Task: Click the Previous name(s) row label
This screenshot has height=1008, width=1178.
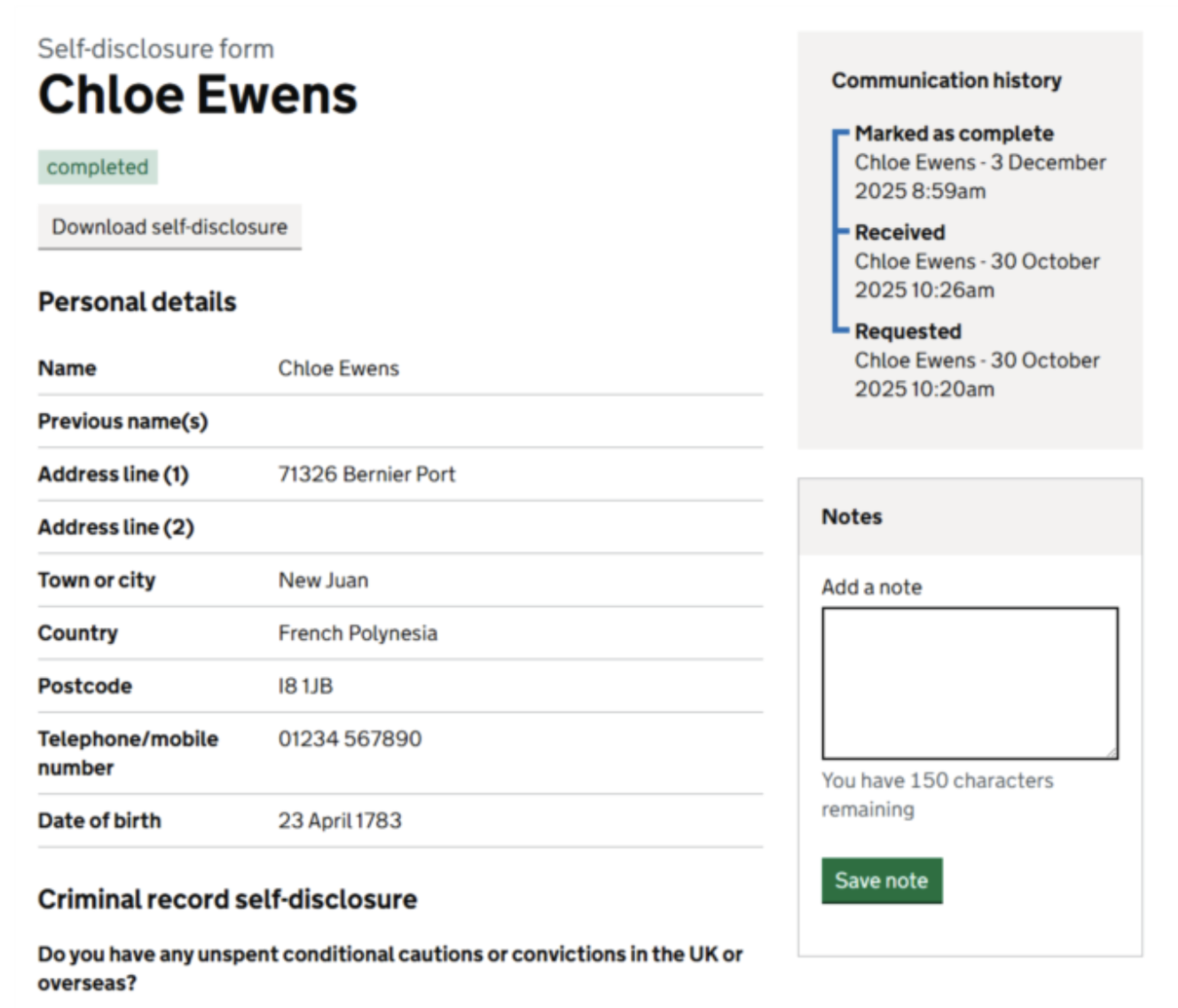Action: coord(122,421)
